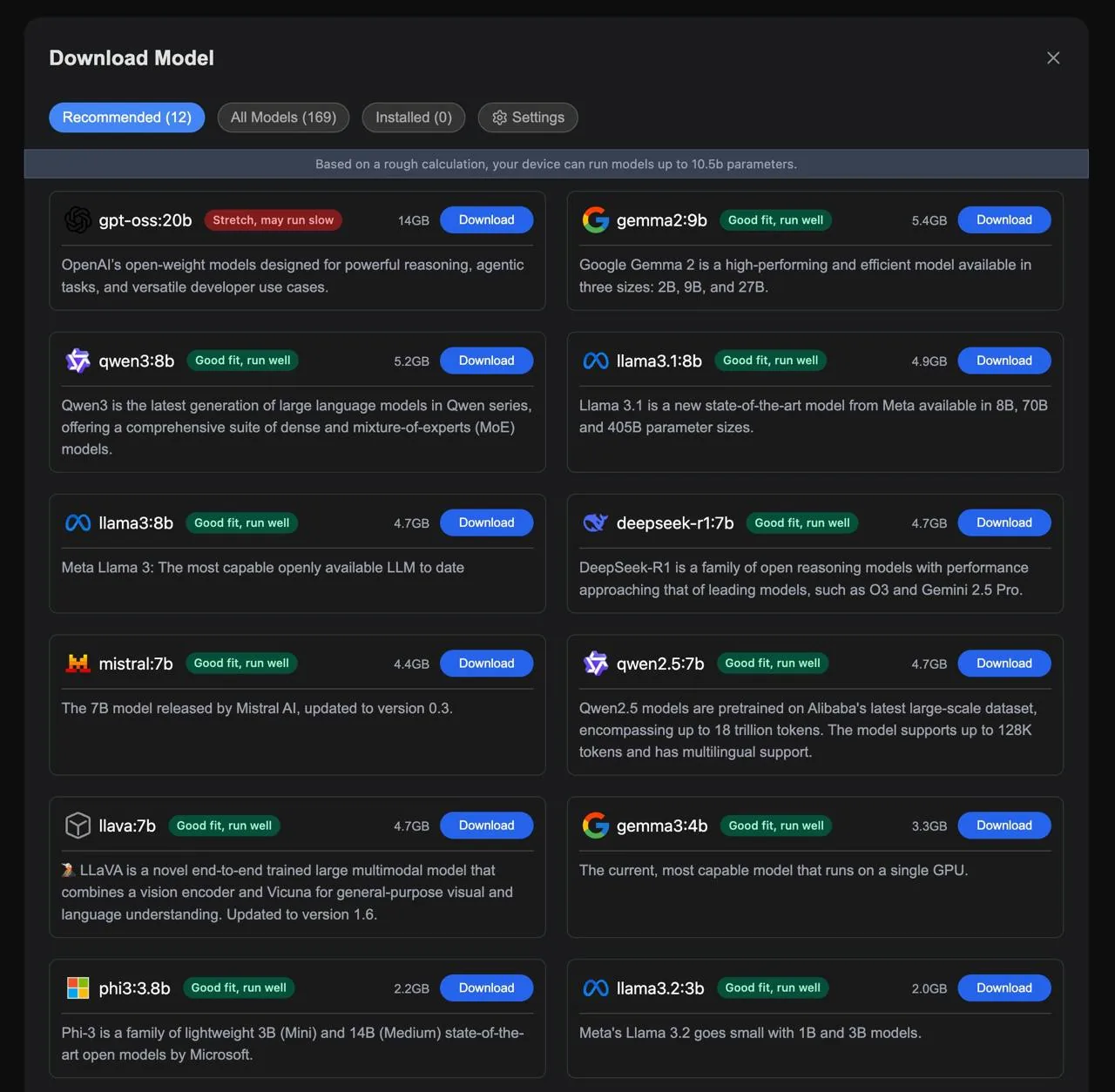
Task: Click the 'Download Model' dialog title
Action: tap(132, 57)
